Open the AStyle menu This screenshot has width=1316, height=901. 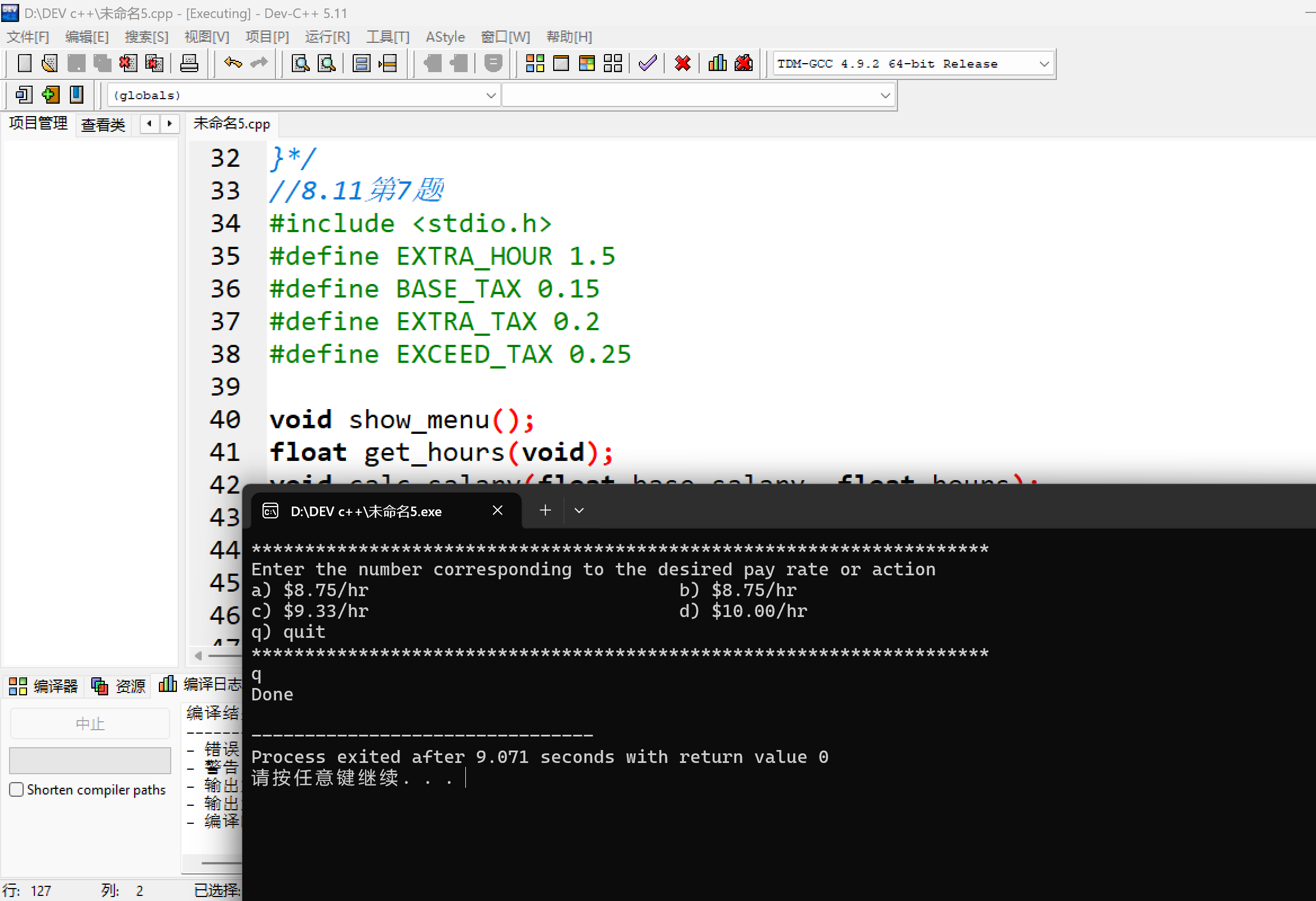pos(444,37)
